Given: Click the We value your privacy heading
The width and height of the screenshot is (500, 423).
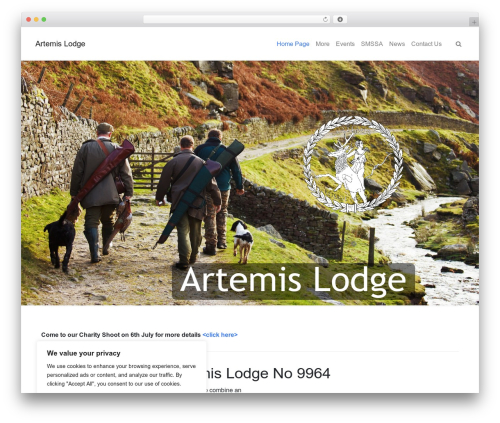Looking at the screenshot, I should pos(83,353).
